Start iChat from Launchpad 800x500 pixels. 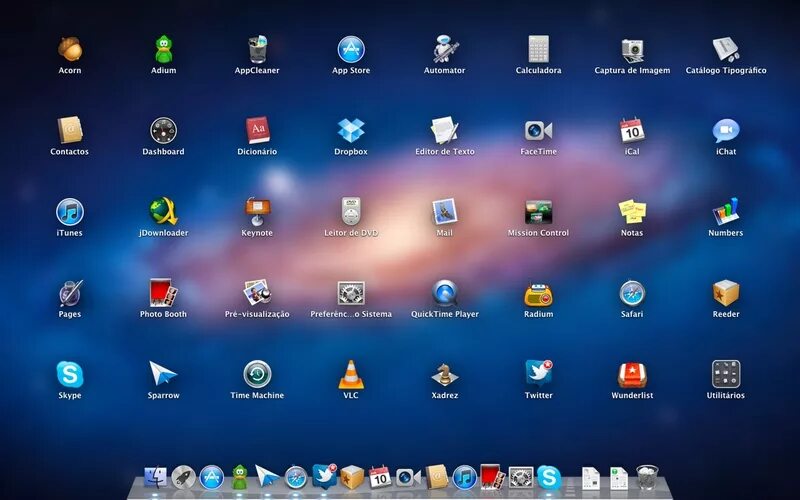pos(726,131)
